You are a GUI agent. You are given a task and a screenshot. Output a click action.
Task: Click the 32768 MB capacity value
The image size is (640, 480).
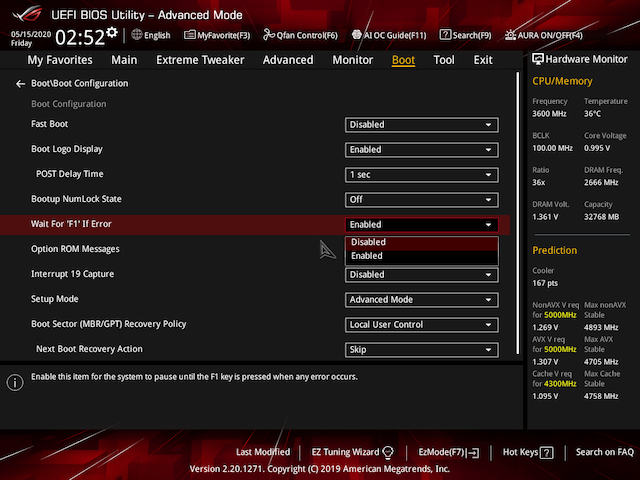[601, 217]
